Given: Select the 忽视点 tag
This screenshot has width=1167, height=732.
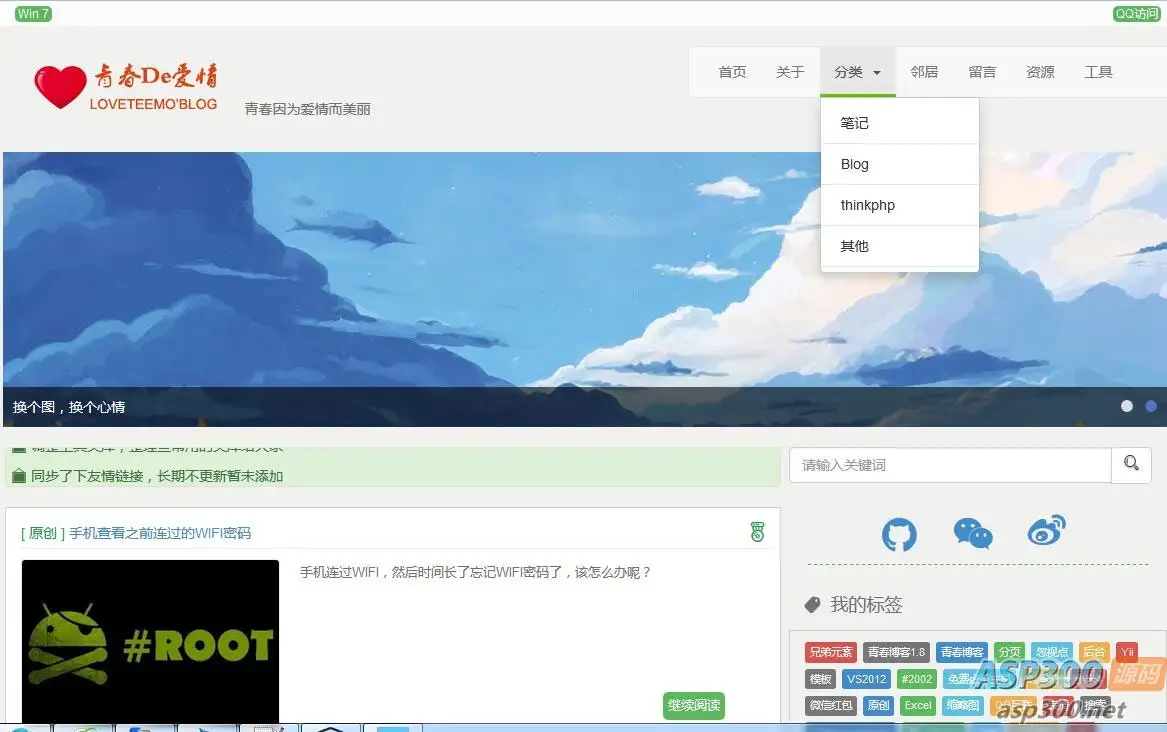Looking at the screenshot, I should (x=1052, y=652).
